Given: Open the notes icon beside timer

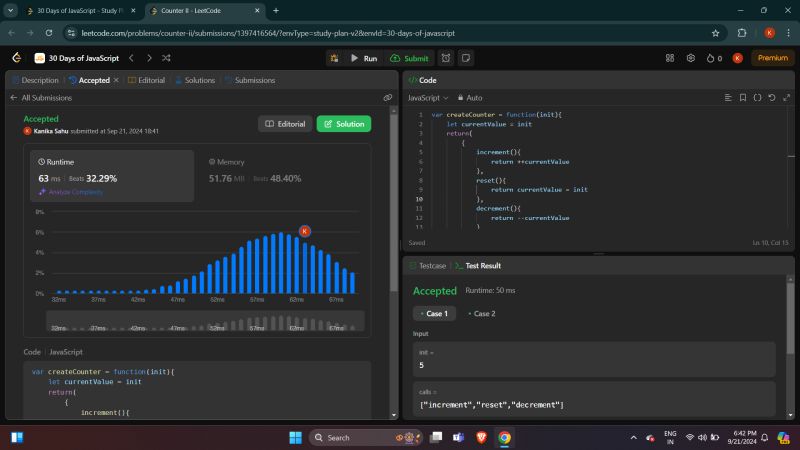Looking at the screenshot, I should coord(467,58).
